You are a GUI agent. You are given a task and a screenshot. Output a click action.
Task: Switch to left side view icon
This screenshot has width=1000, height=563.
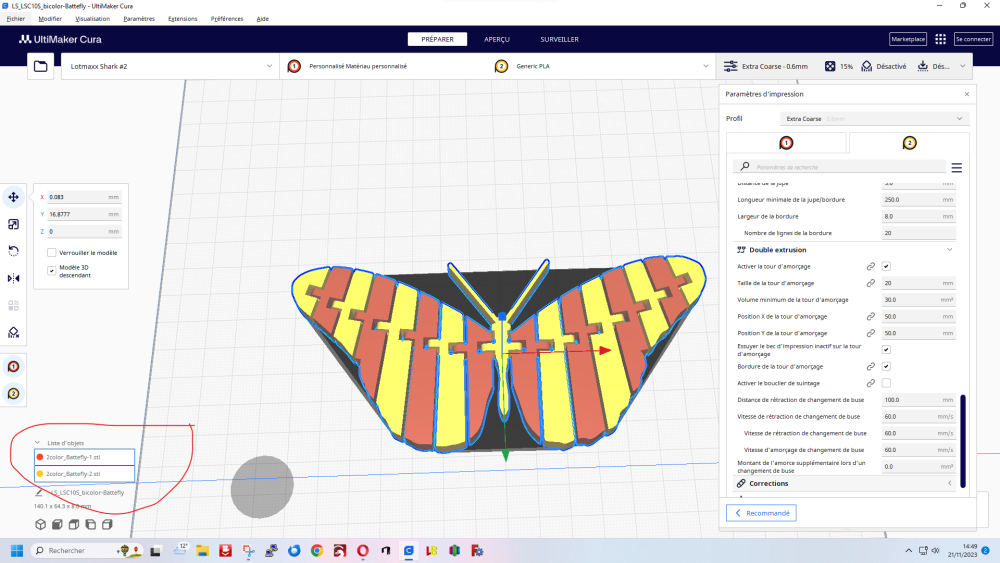[90, 524]
